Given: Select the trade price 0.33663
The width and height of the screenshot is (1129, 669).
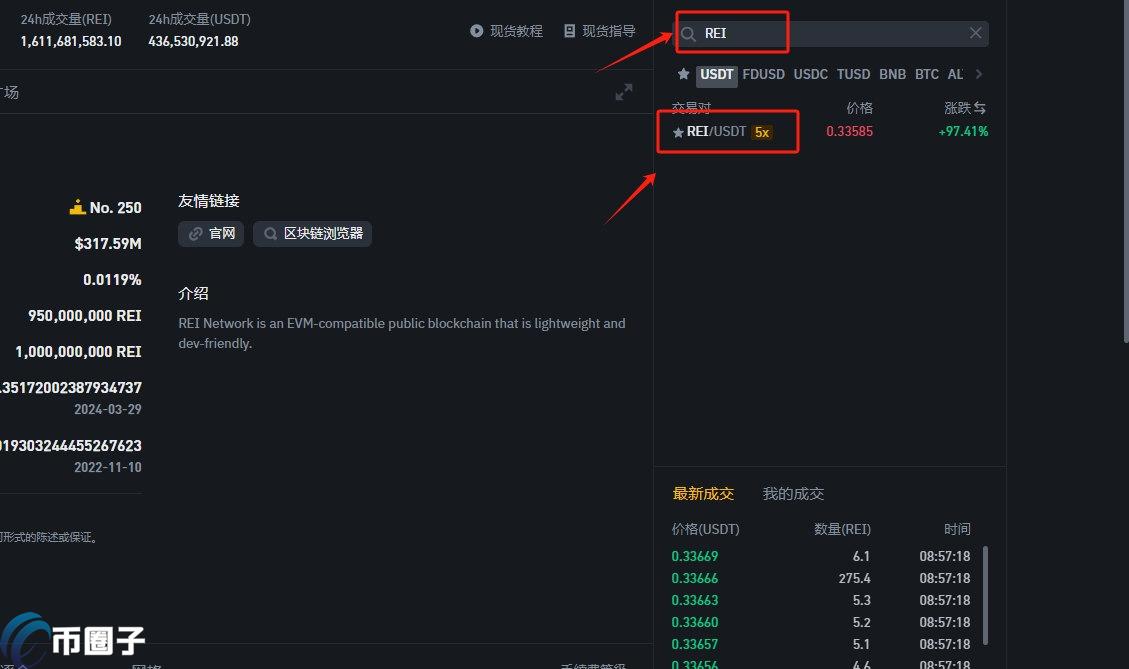Looking at the screenshot, I should pyautogui.click(x=695, y=601).
